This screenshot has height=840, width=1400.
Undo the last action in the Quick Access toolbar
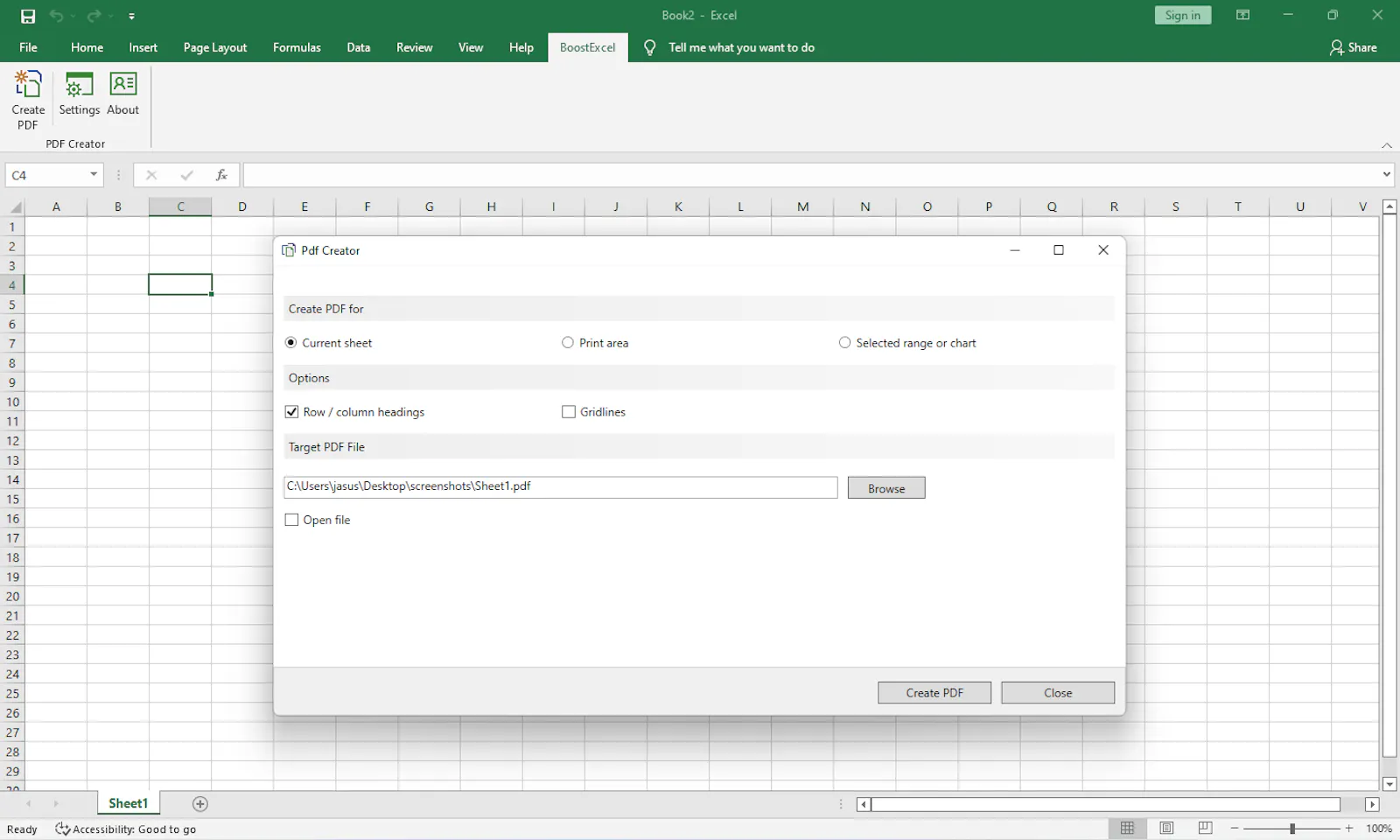pyautogui.click(x=56, y=16)
